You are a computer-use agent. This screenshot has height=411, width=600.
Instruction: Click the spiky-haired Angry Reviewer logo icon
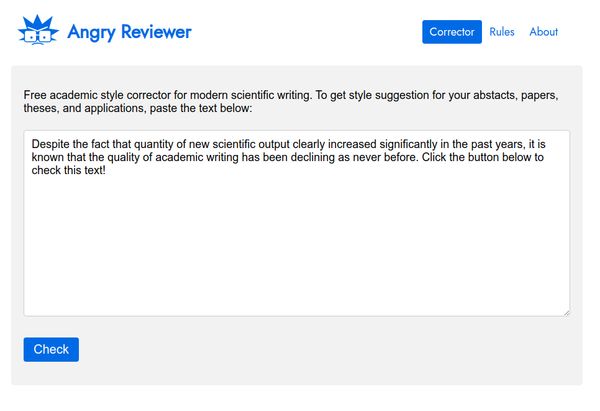pyautogui.click(x=38, y=30)
